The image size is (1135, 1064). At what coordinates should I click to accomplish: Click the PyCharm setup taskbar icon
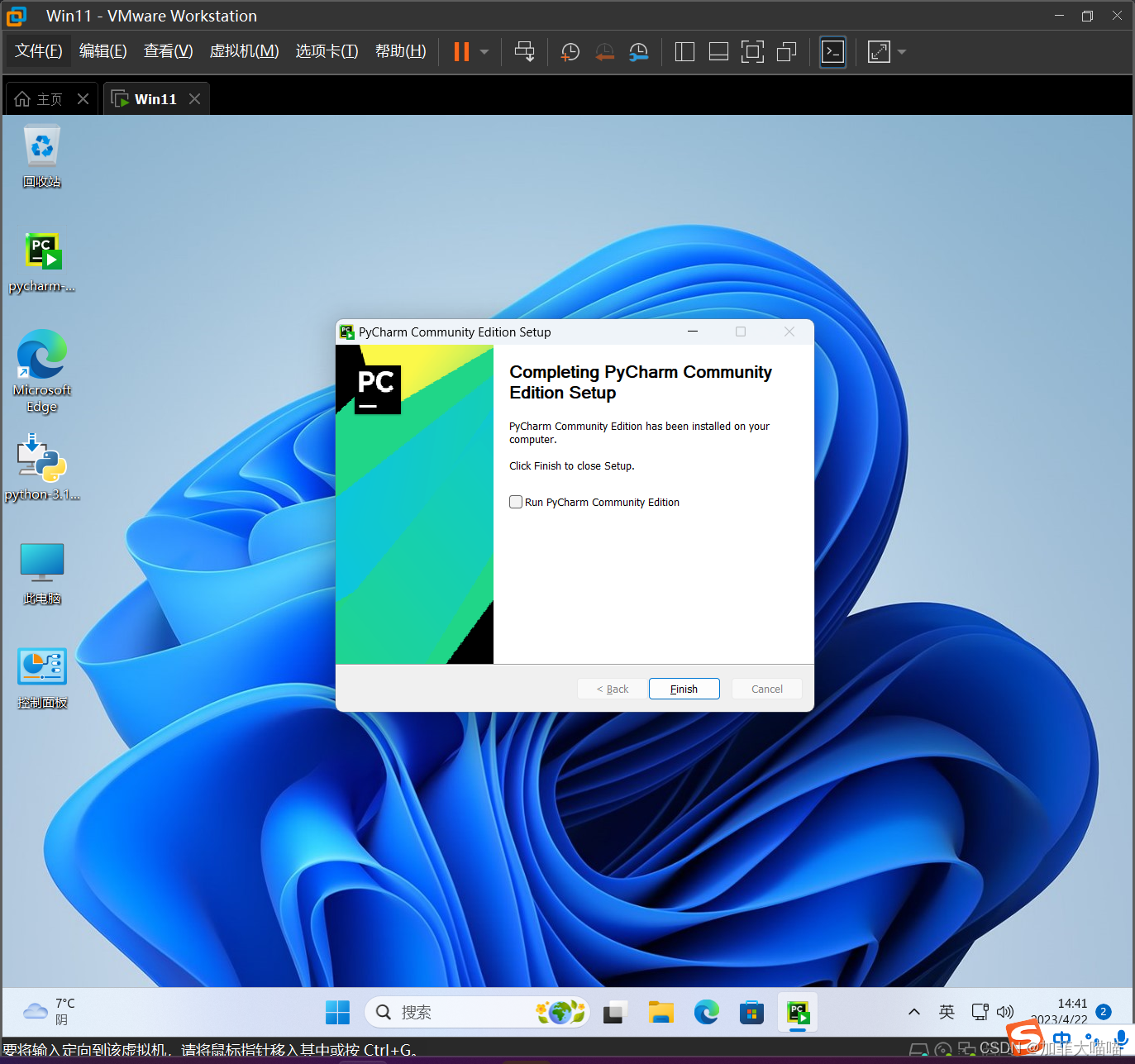(798, 1012)
